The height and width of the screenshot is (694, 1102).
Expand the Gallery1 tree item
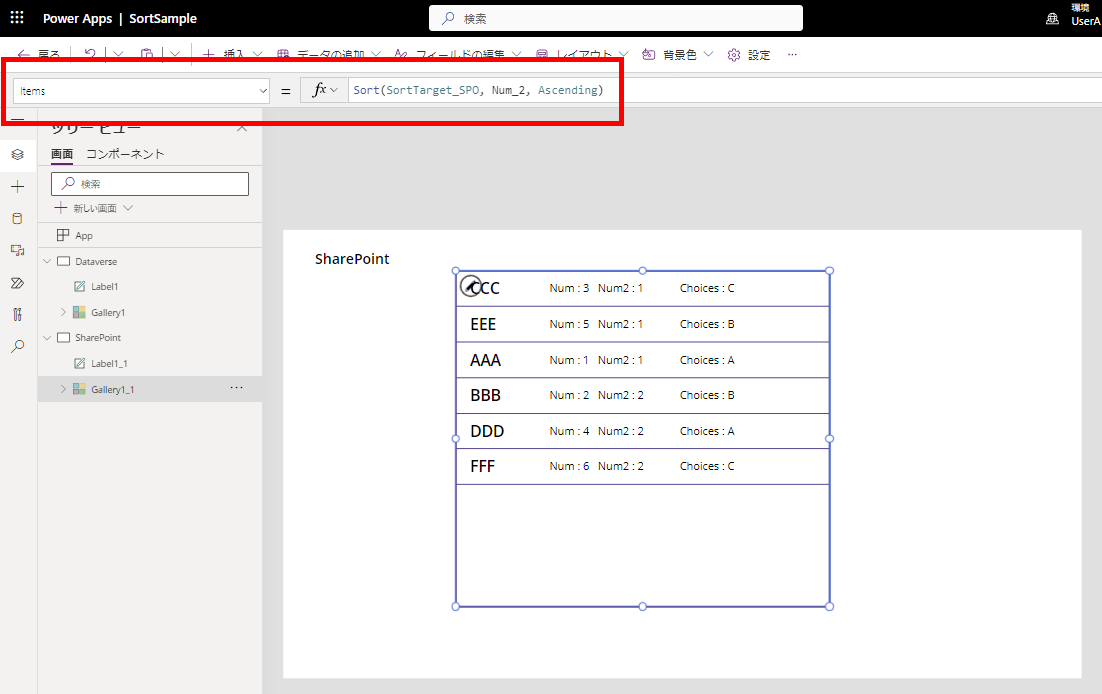(63, 313)
